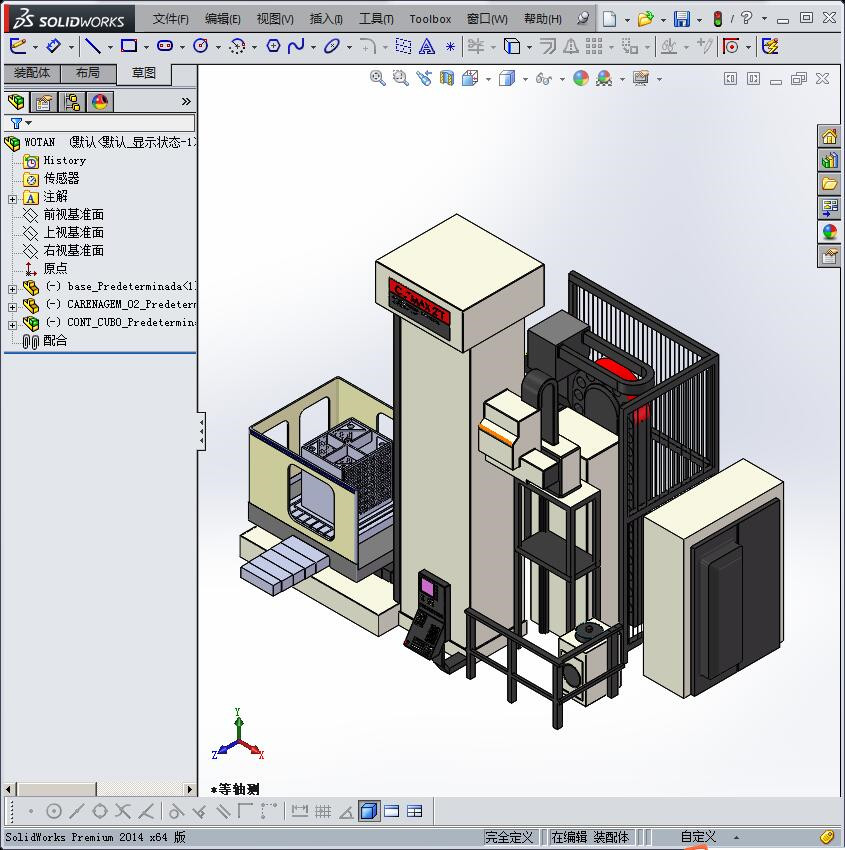
Task: Click the Rapid Sketch icon
Action: coord(770,47)
